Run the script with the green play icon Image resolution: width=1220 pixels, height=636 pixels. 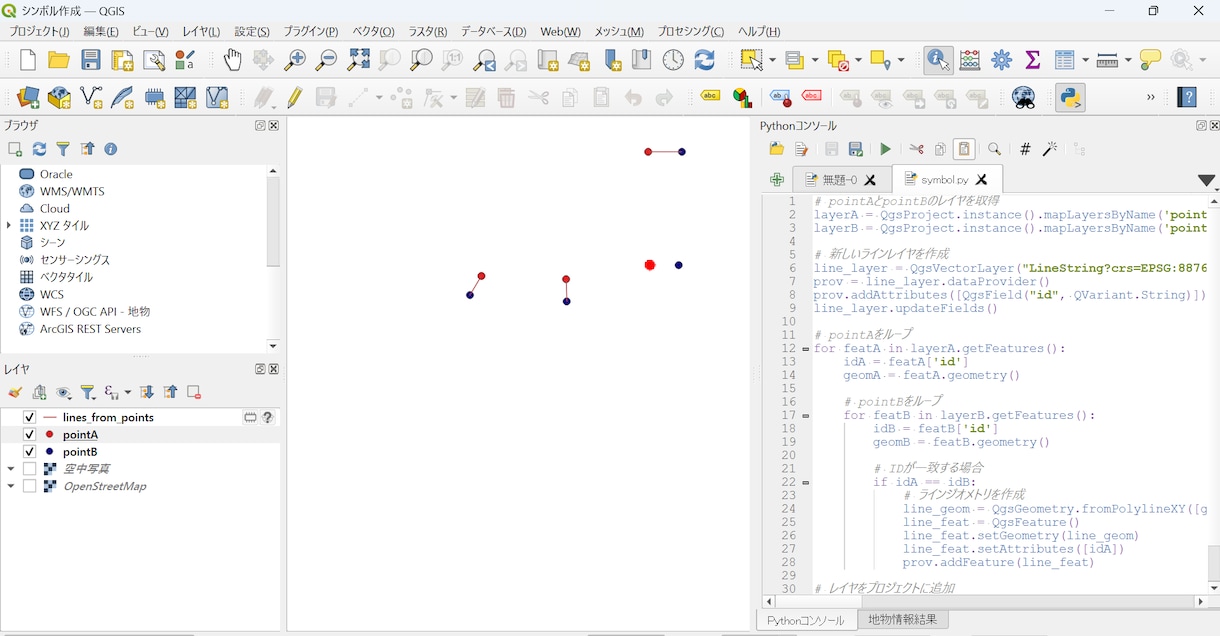tap(885, 149)
